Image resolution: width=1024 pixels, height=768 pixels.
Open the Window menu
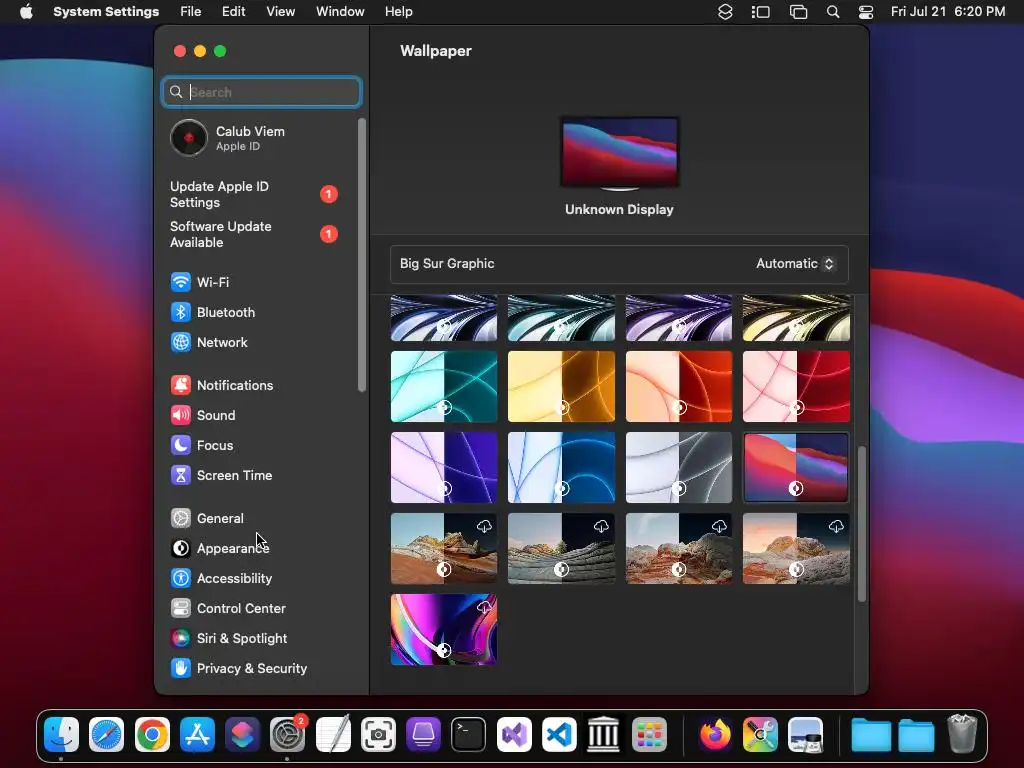coord(340,12)
